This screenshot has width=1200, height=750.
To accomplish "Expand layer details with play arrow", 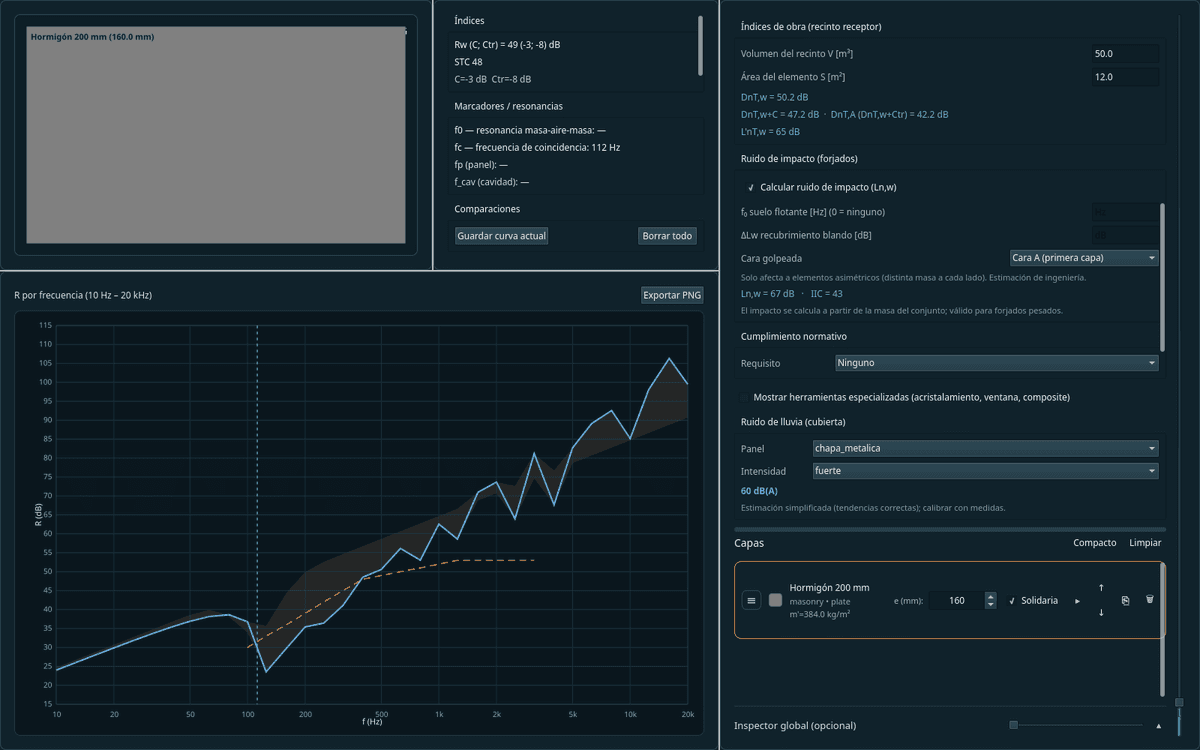I will 1077,601.
